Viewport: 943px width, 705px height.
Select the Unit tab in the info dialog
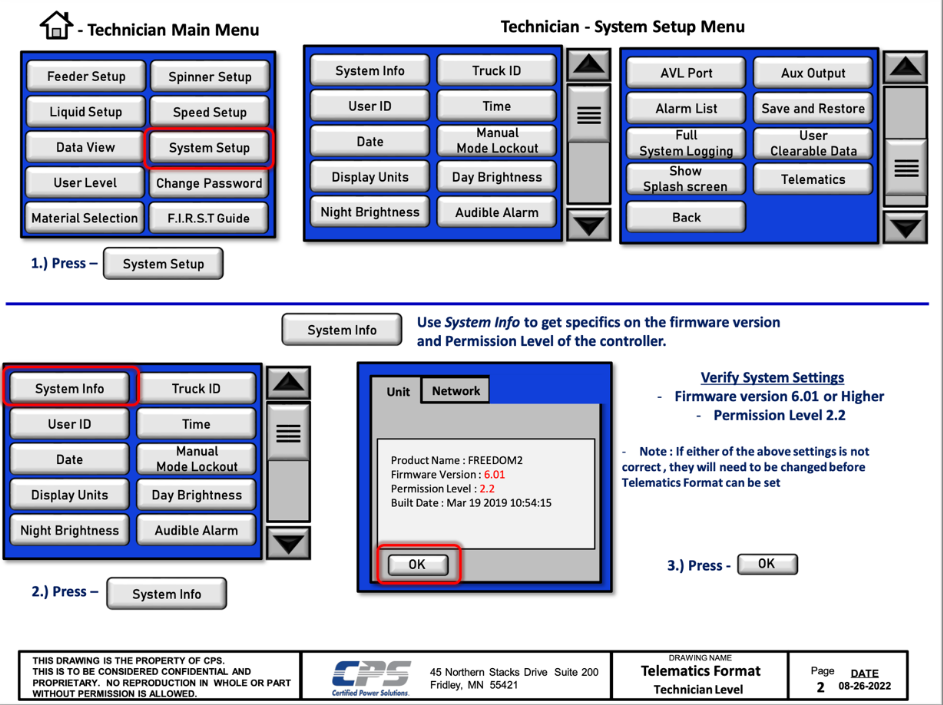coord(398,391)
